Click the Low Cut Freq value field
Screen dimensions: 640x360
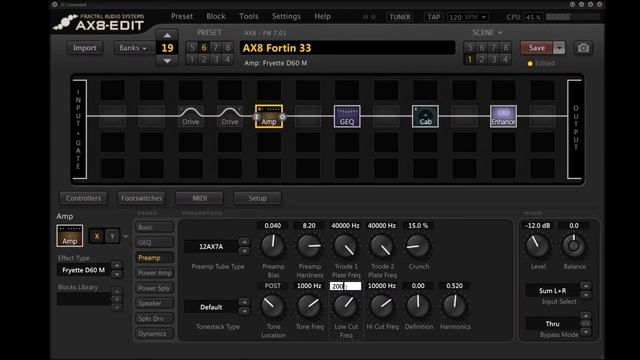point(345,286)
